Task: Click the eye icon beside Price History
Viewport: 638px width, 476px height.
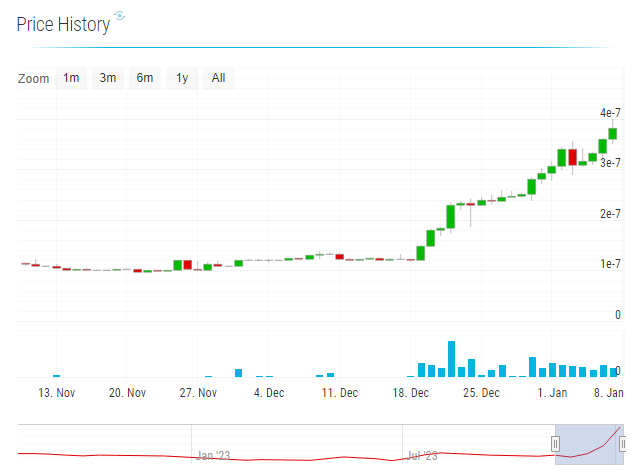Action: 120,16
